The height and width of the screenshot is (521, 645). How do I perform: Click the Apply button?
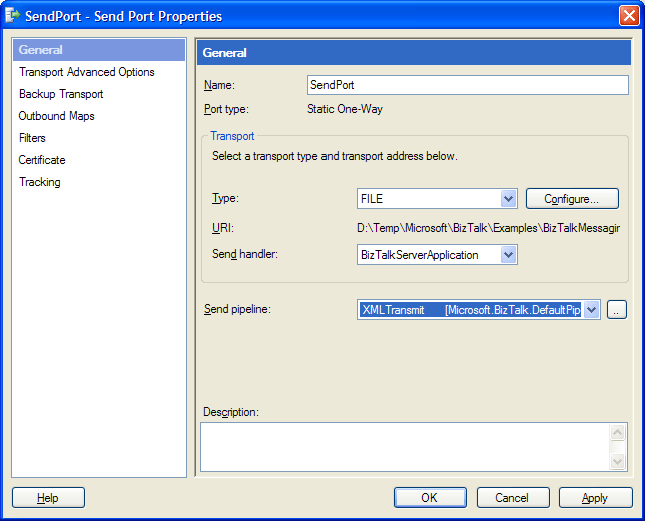coord(595,497)
